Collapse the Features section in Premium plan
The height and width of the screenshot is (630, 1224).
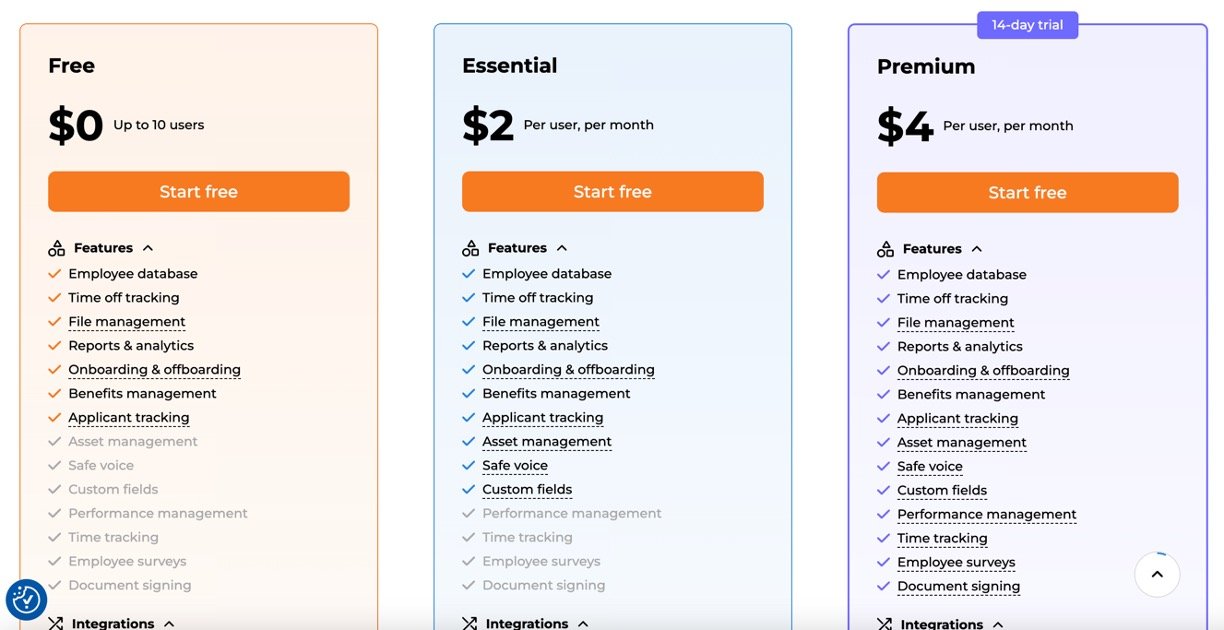[x=977, y=249]
